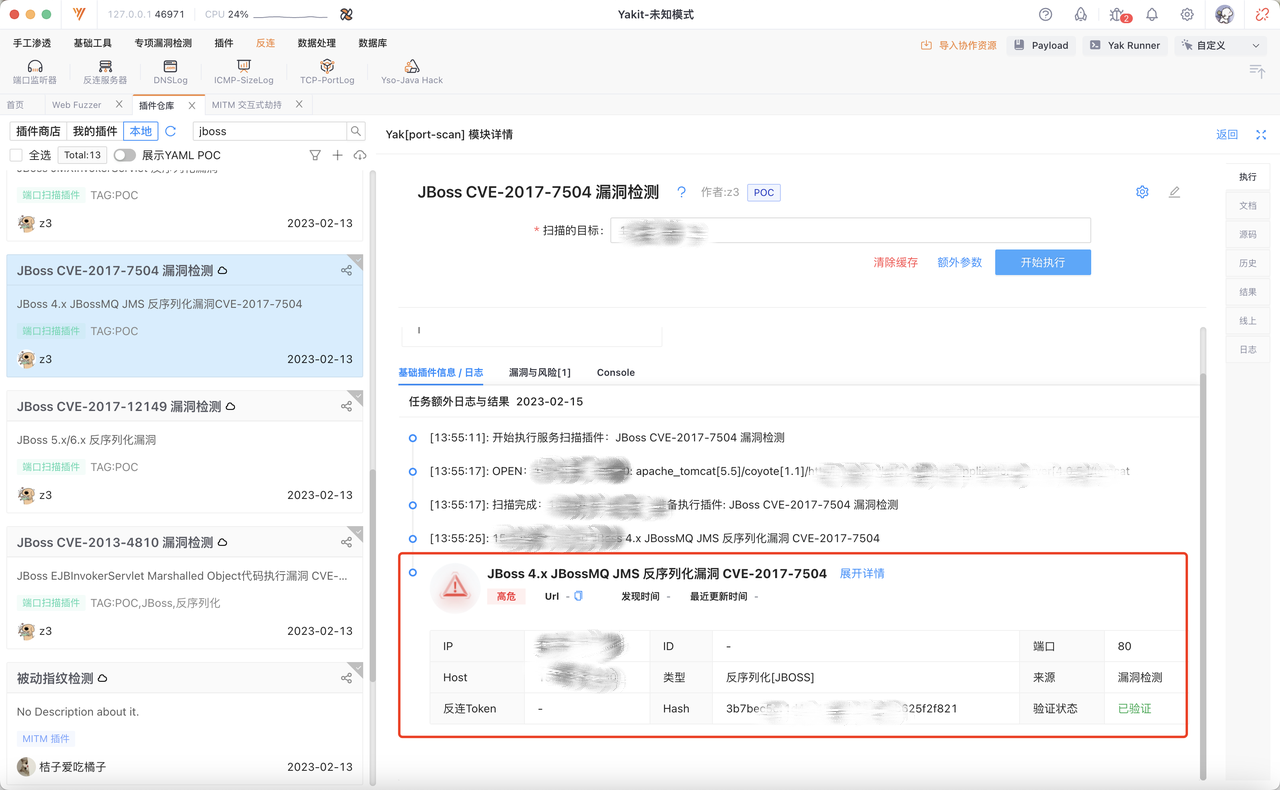Switch to the Web Fuzzer tab
The height and width of the screenshot is (790, 1280).
[x=77, y=105]
